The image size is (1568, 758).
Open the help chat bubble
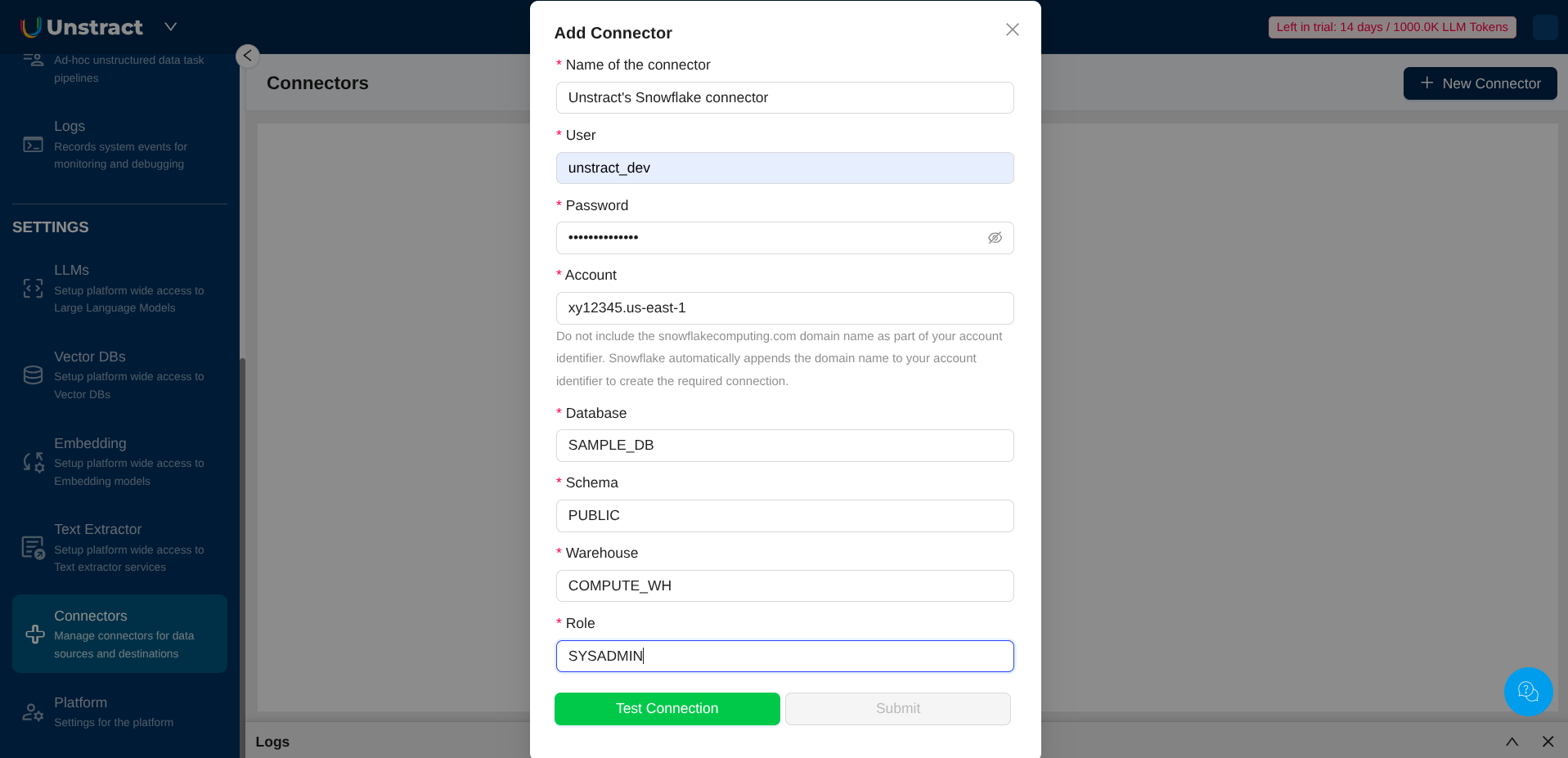pyautogui.click(x=1527, y=692)
